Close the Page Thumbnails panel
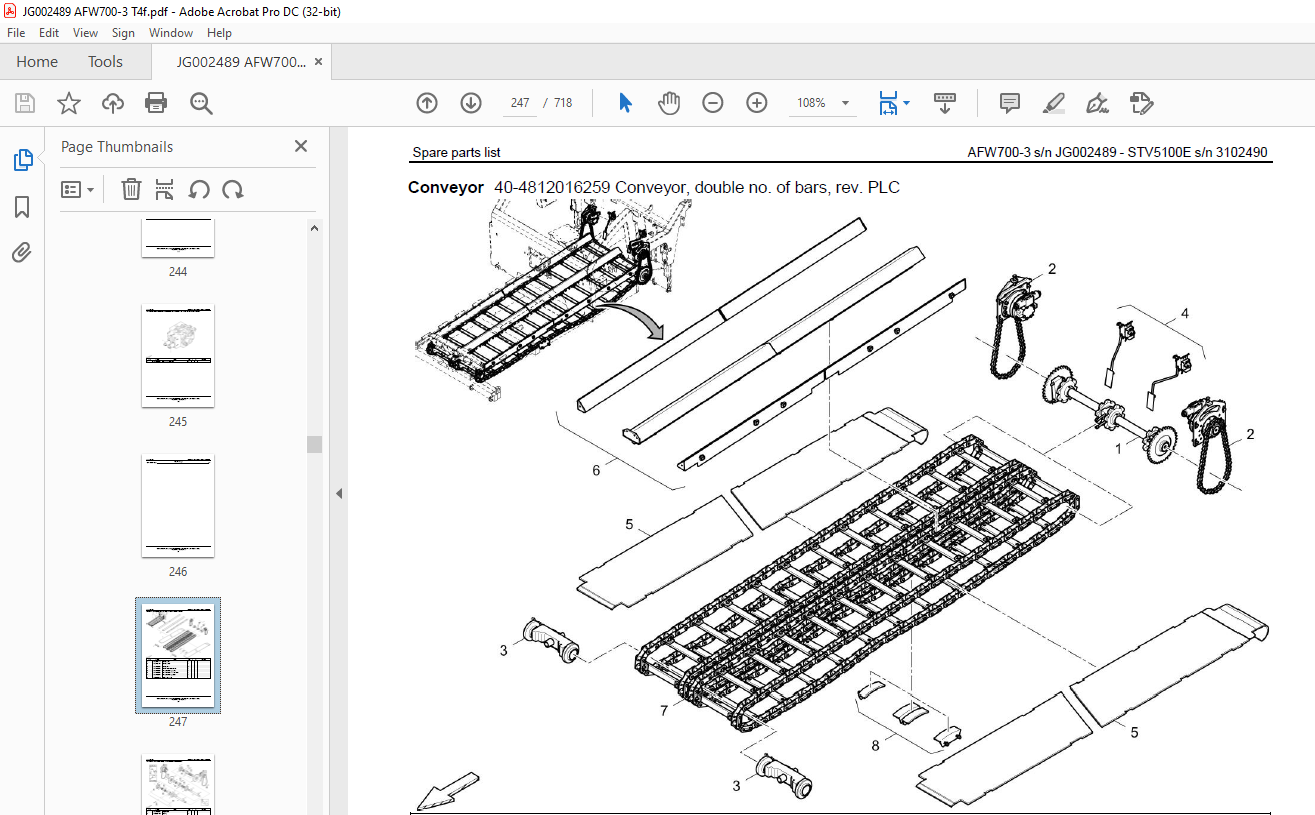Viewport: 1315px width, 815px height. point(301,146)
